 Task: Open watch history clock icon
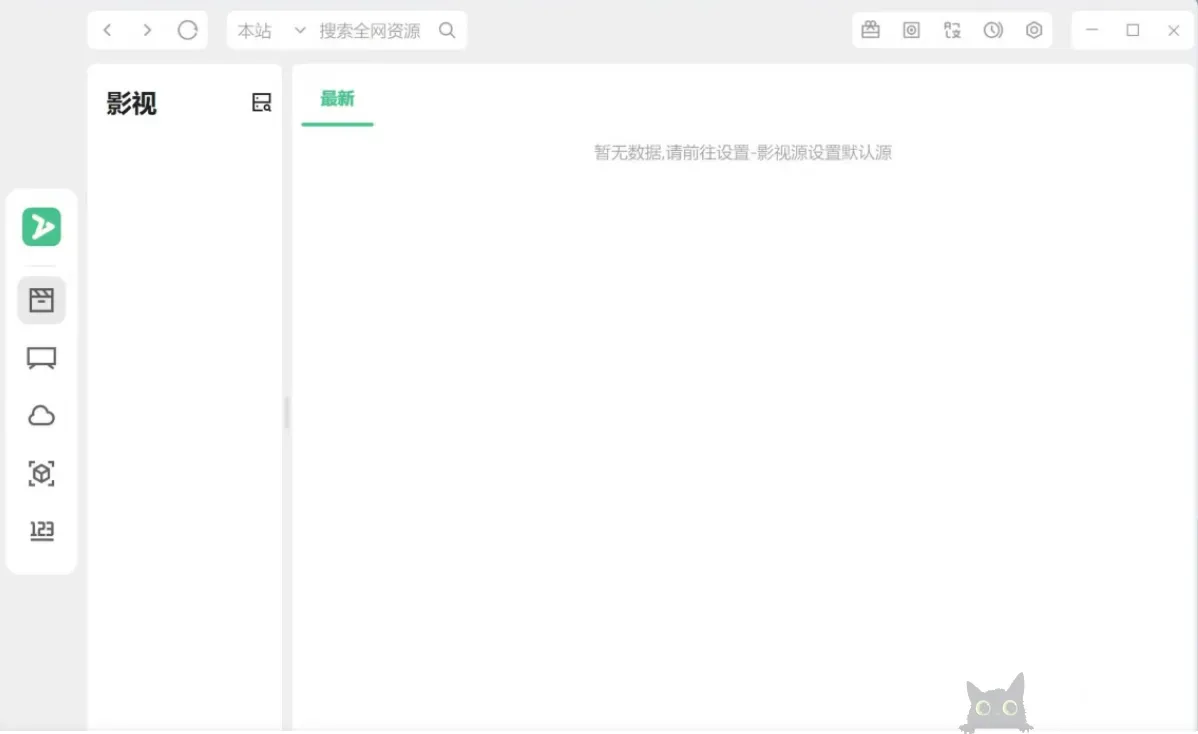pos(993,30)
